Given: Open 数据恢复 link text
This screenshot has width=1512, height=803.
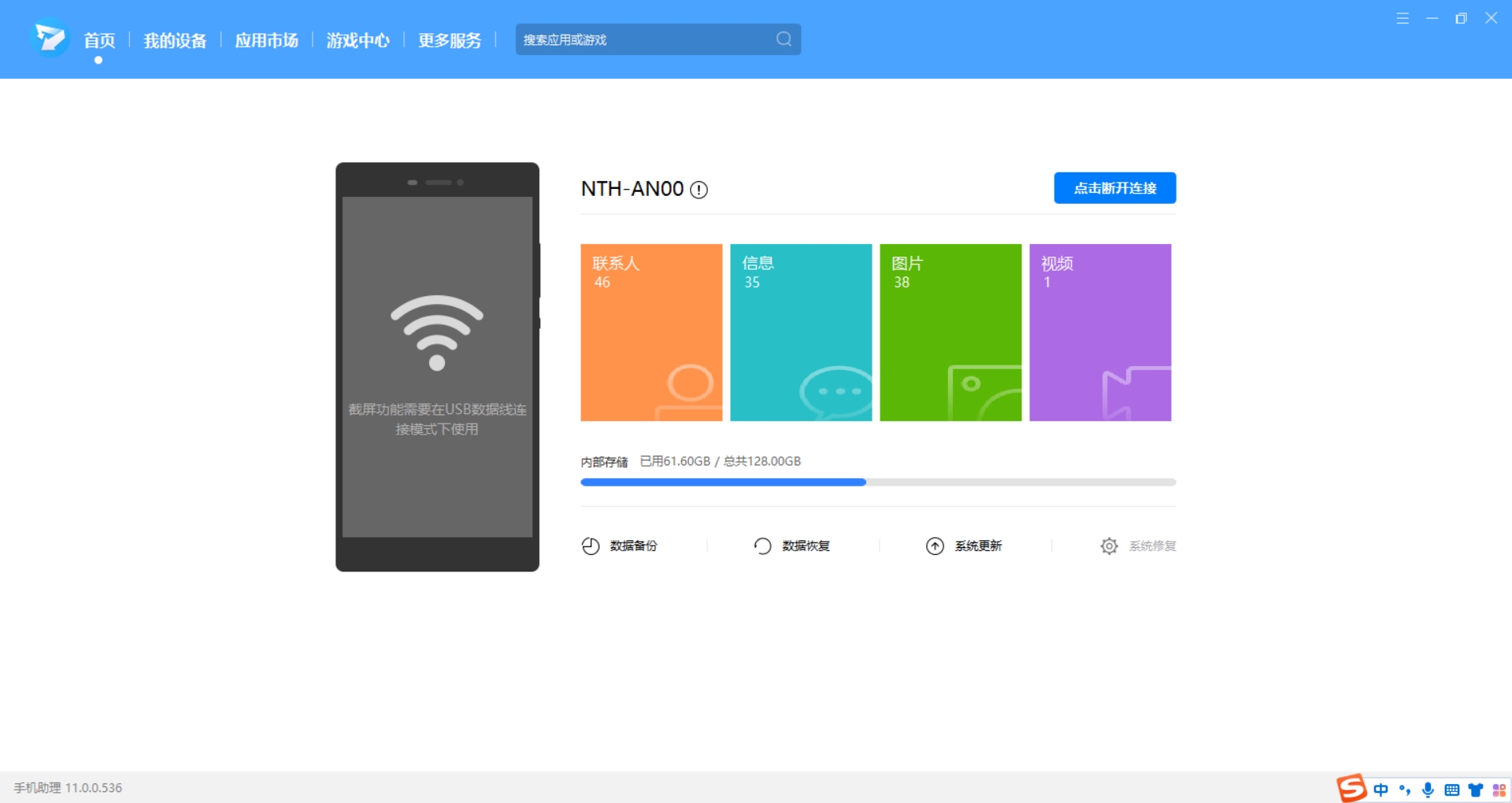Looking at the screenshot, I should tap(806, 546).
